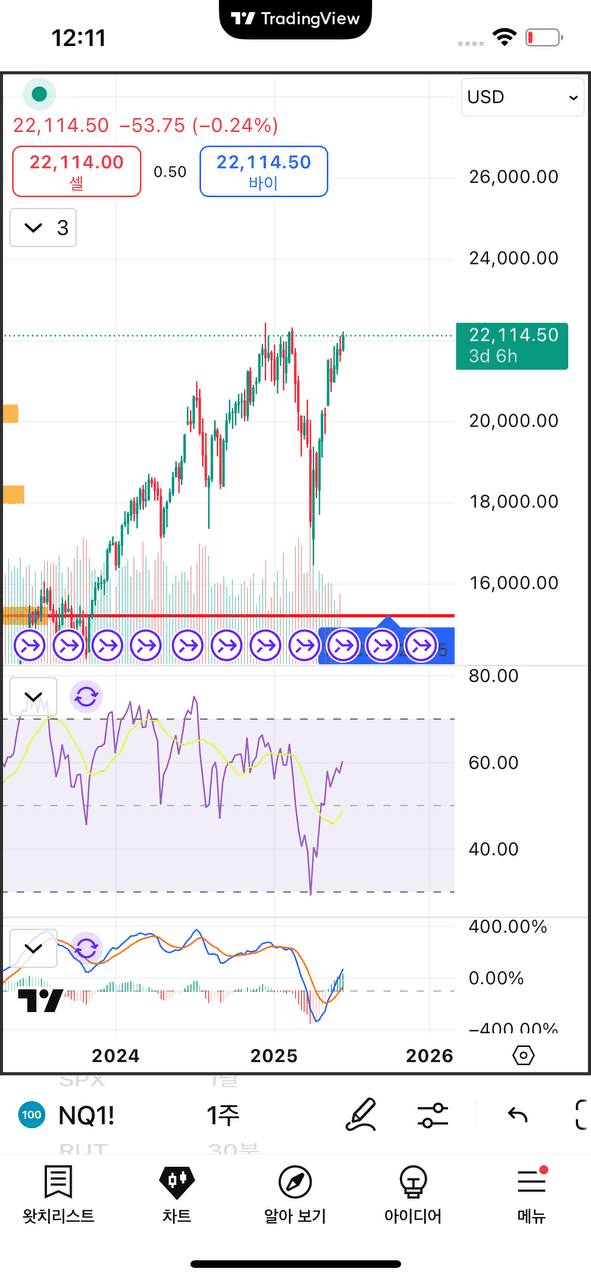Collapse the MACD pane chevron
Image resolution: width=591 pixels, height=1280 pixels.
33,948
